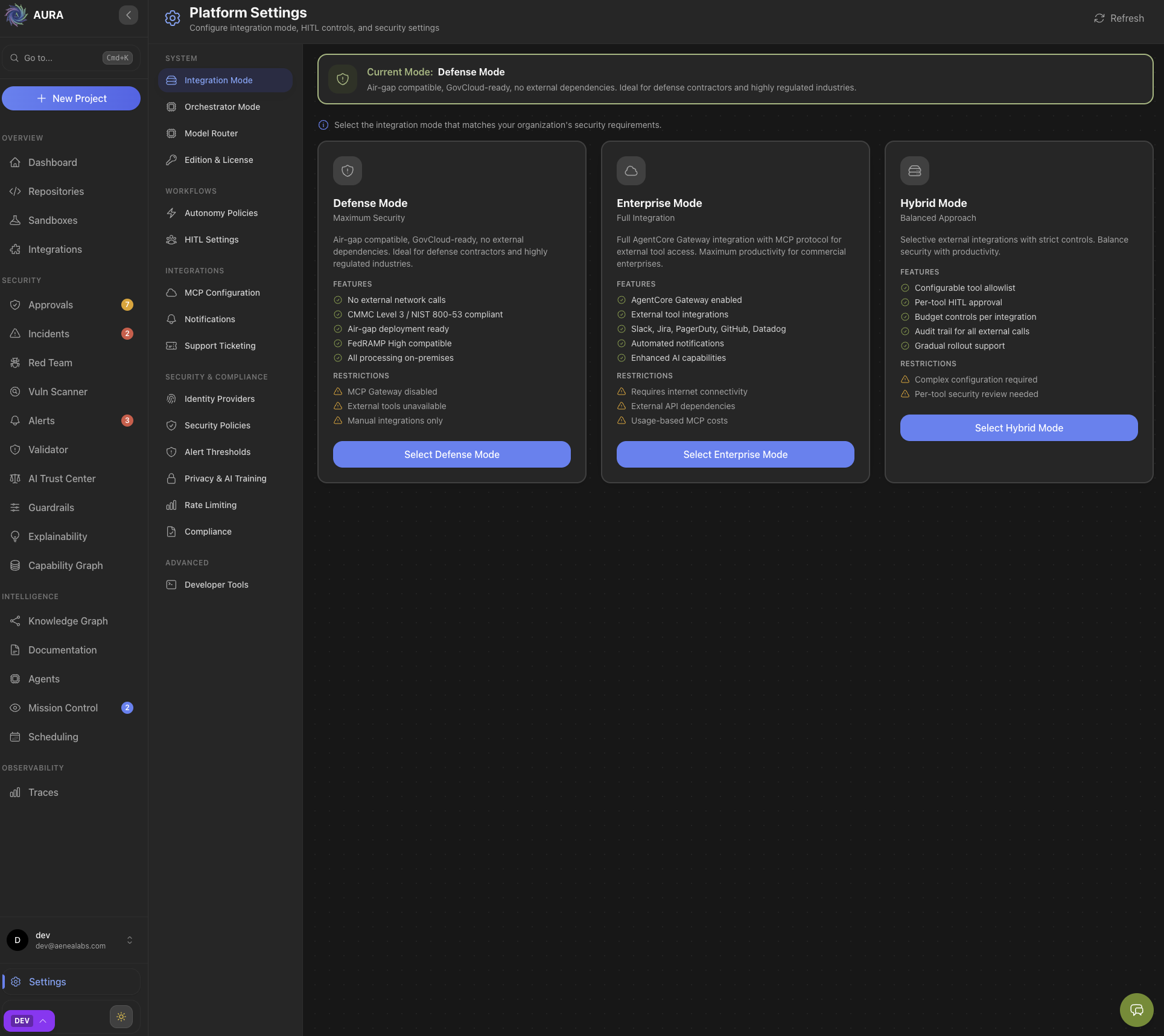Image resolution: width=1164 pixels, height=1036 pixels.
Task: Click the Current Mode banner shield icon
Action: pos(343,79)
